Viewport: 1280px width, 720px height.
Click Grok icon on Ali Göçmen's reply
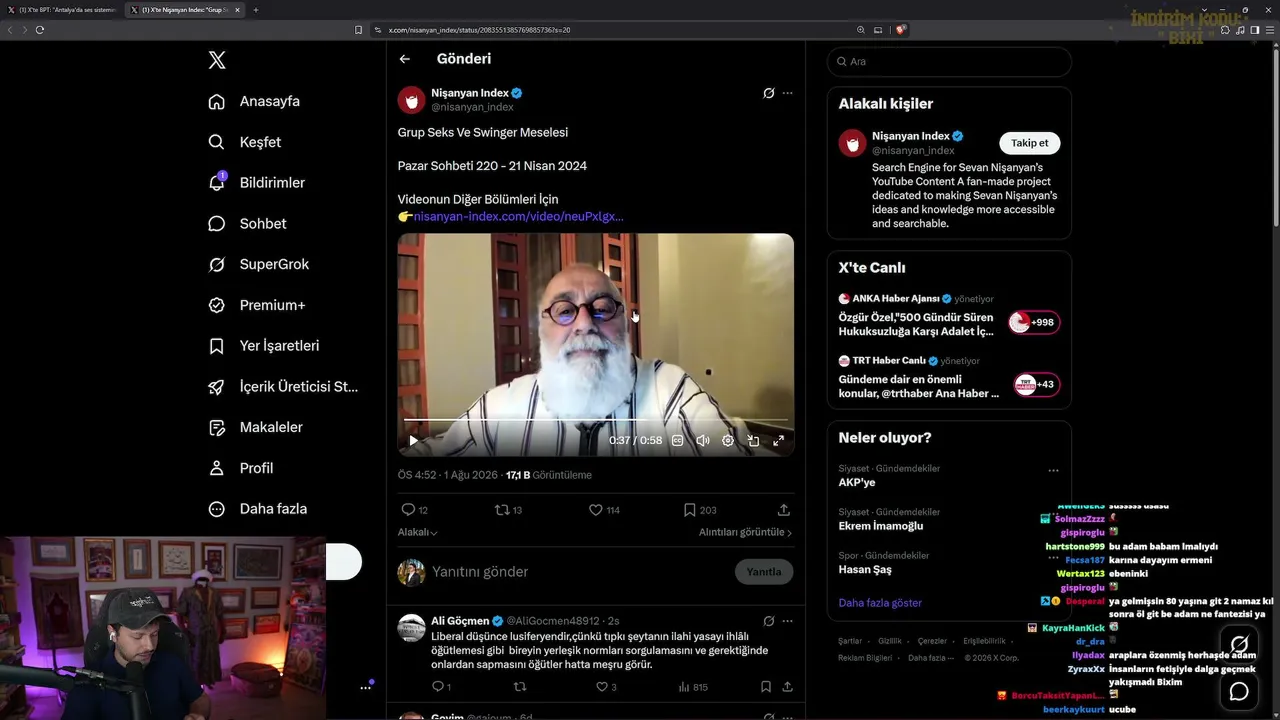click(x=768, y=621)
